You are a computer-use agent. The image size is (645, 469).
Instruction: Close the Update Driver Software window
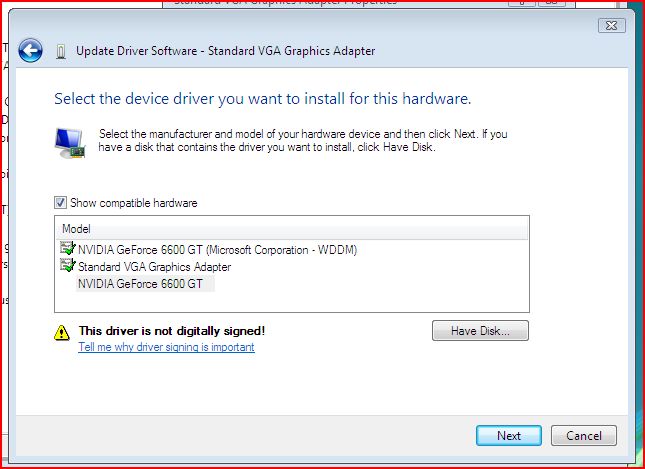click(612, 26)
